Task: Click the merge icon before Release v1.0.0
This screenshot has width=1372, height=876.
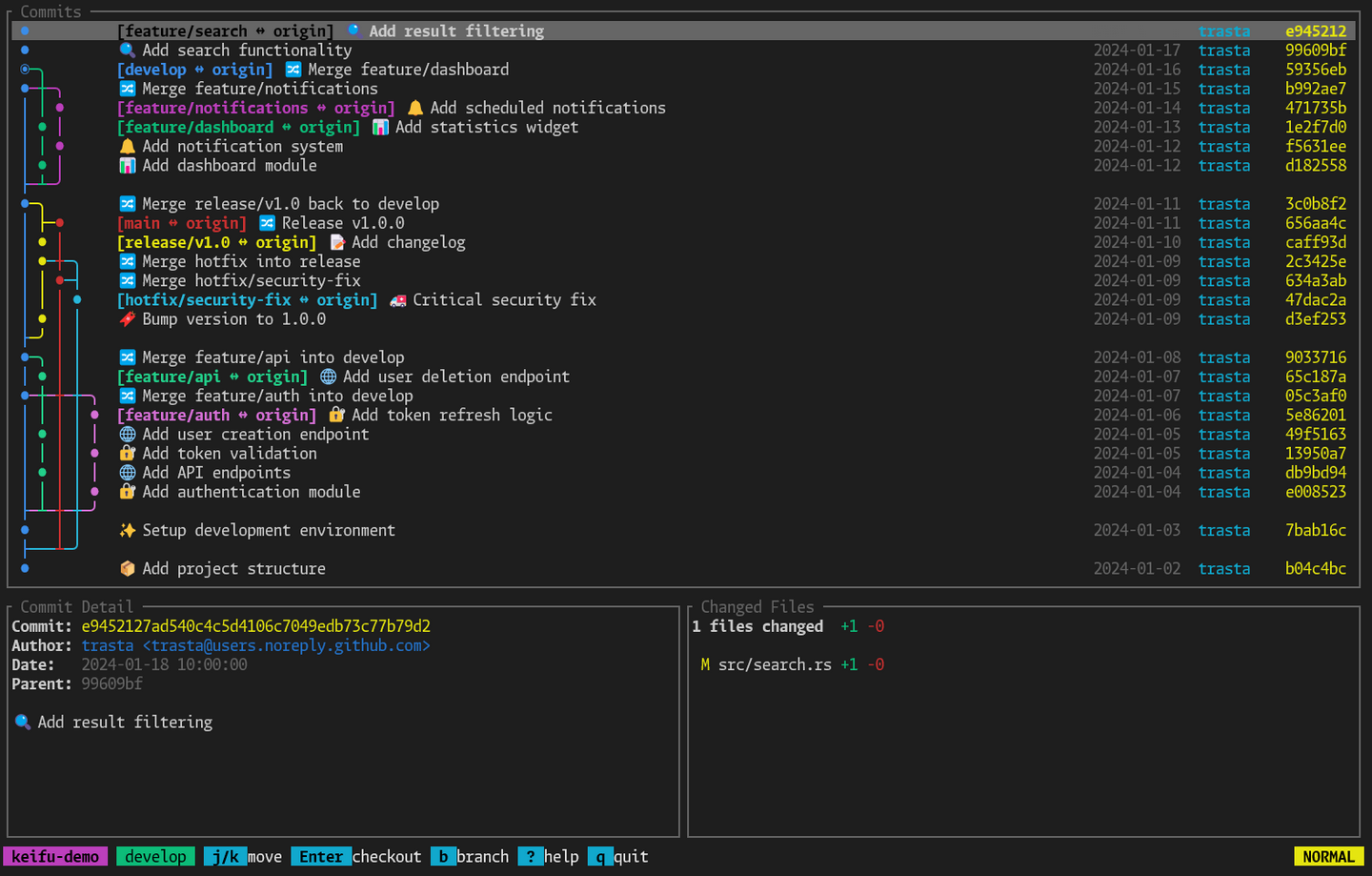Action: click(268, 223)
